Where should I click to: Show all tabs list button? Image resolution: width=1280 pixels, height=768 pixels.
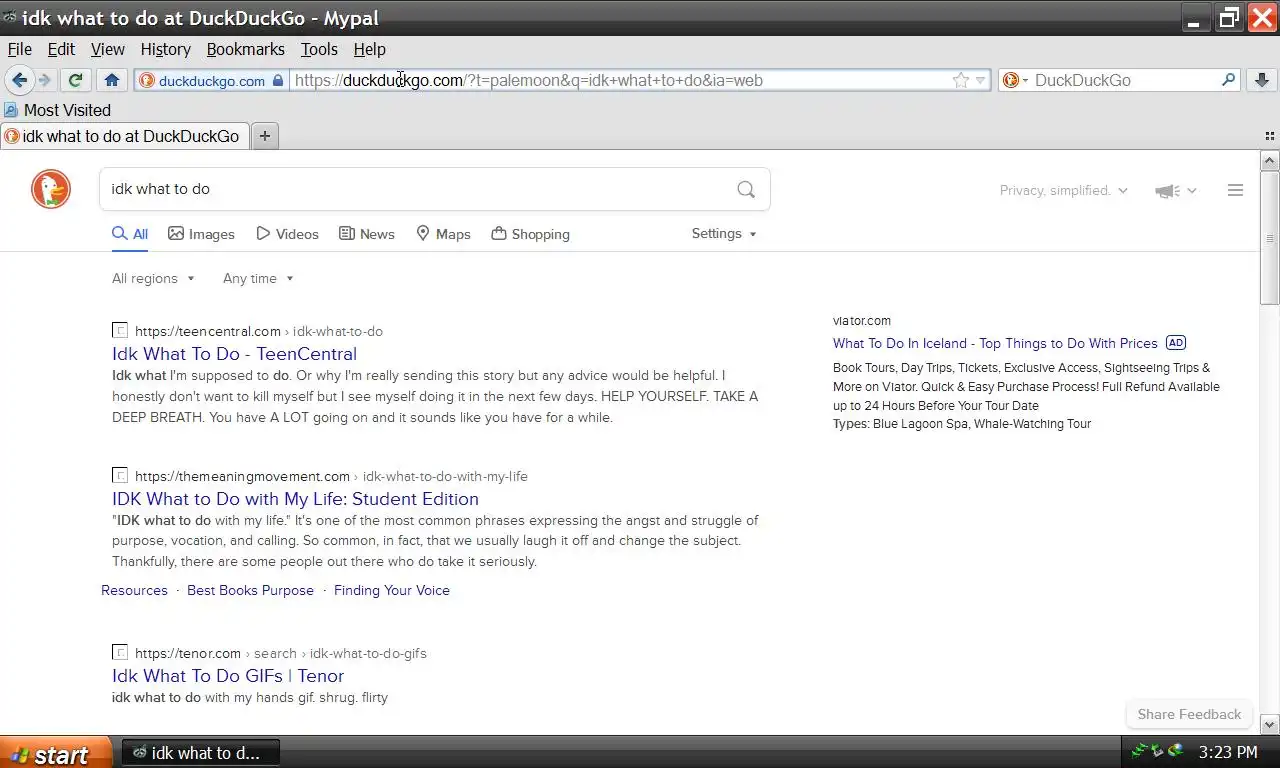(x=1270, y=136)
